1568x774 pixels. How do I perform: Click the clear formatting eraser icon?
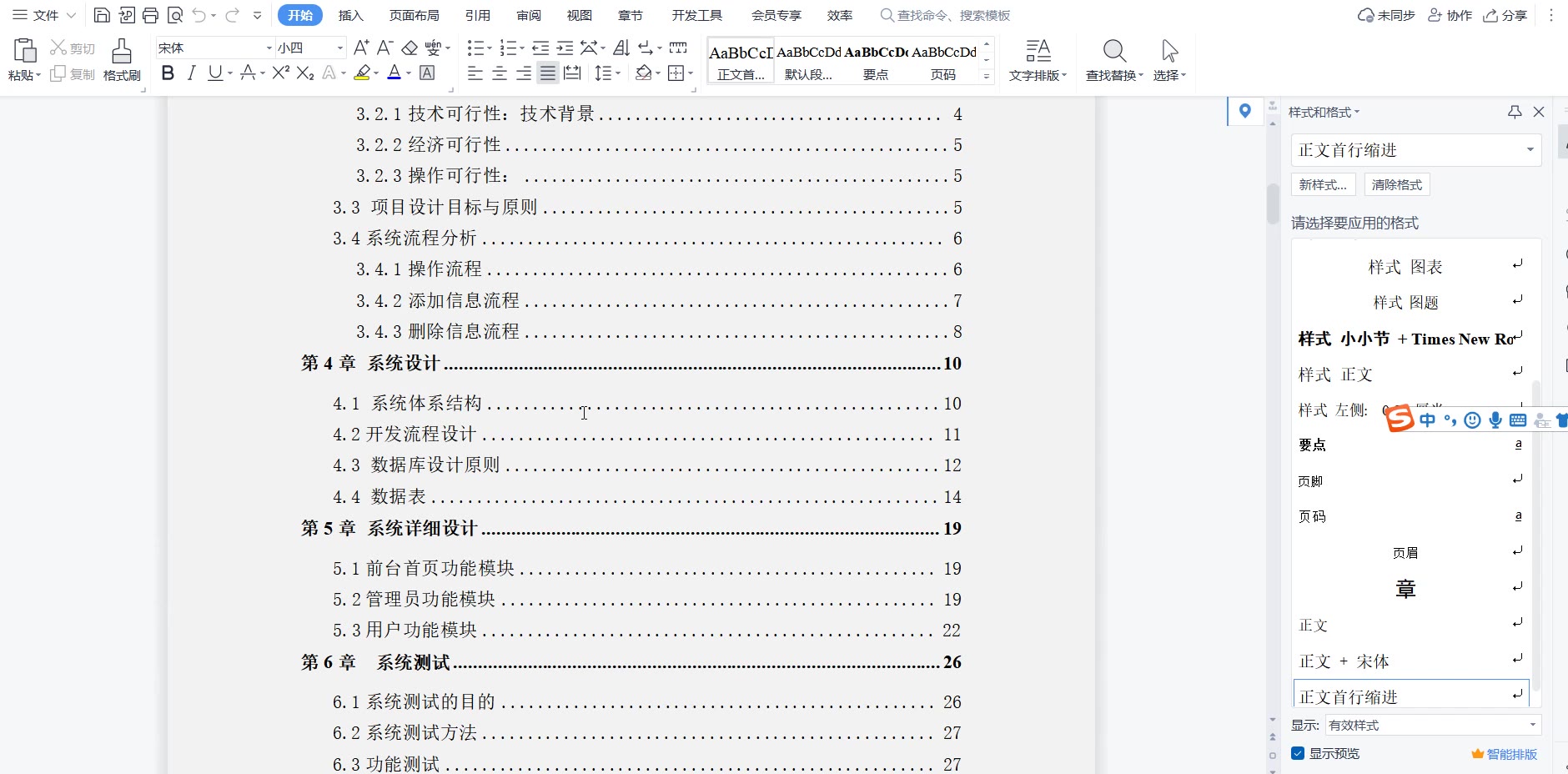[x=410, y=48]
